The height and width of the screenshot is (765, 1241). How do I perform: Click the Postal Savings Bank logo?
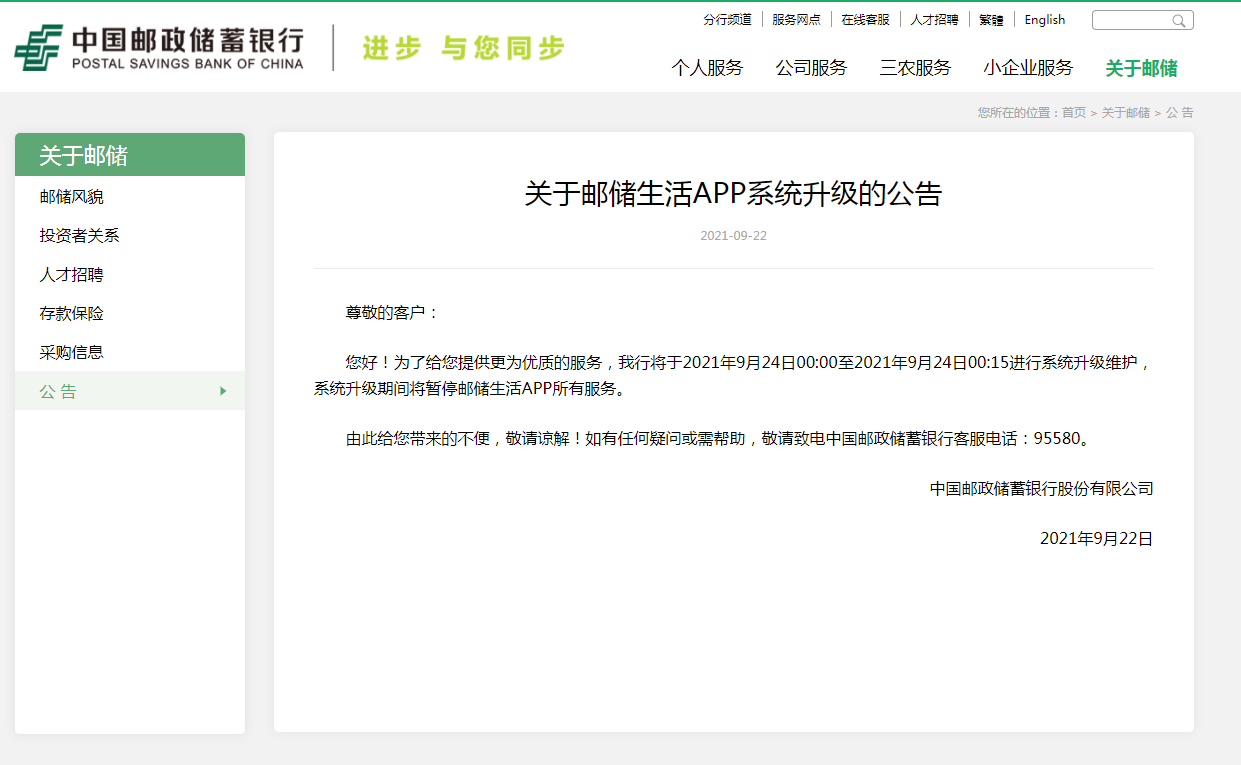coord(158,47)
